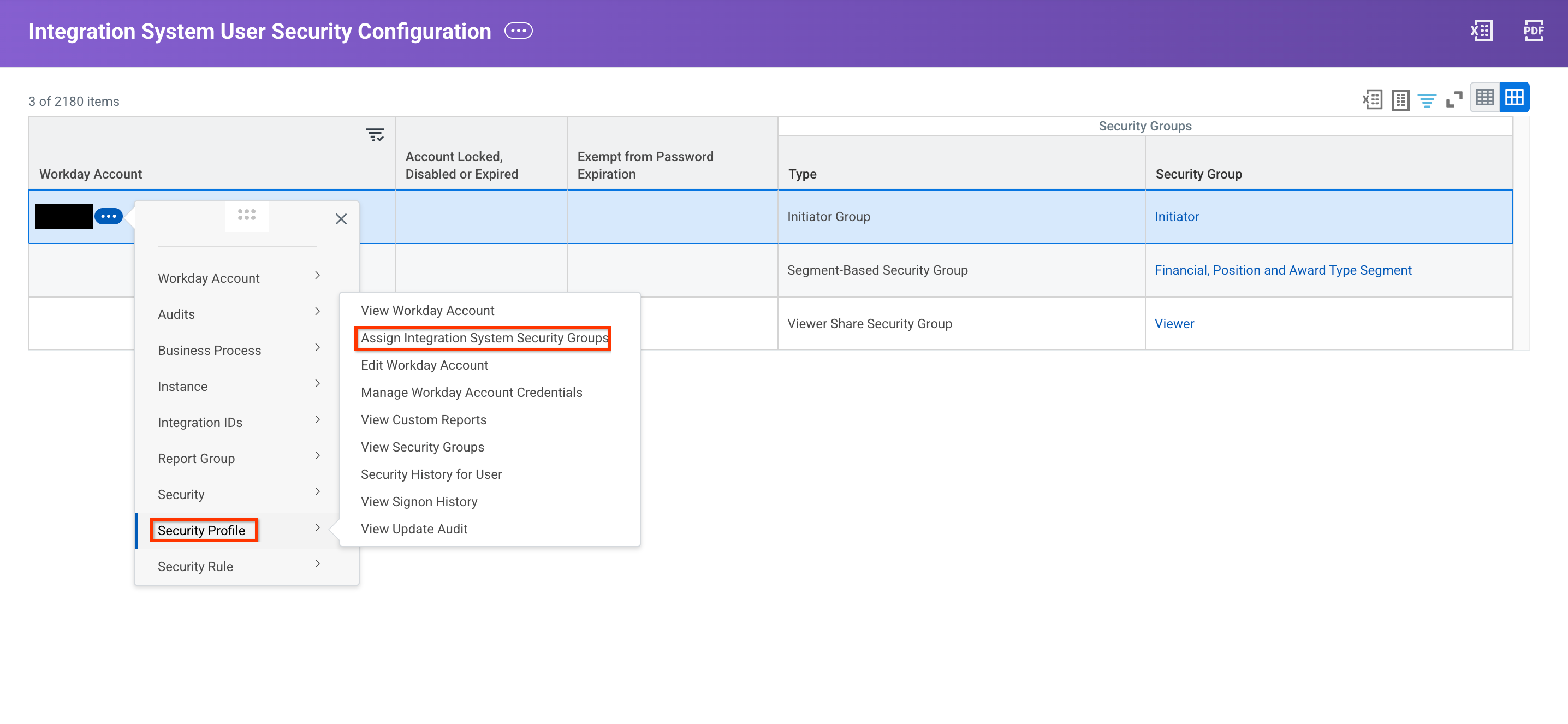
Task: Click the worksheet view icon in toolbar
Action: click(1400, 99)
